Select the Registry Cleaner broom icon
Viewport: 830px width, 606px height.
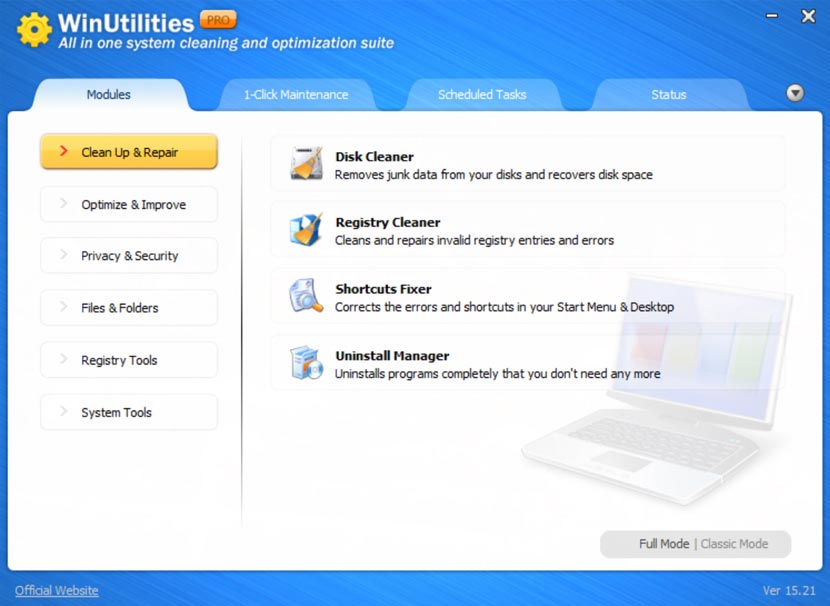tap(305, 230)
